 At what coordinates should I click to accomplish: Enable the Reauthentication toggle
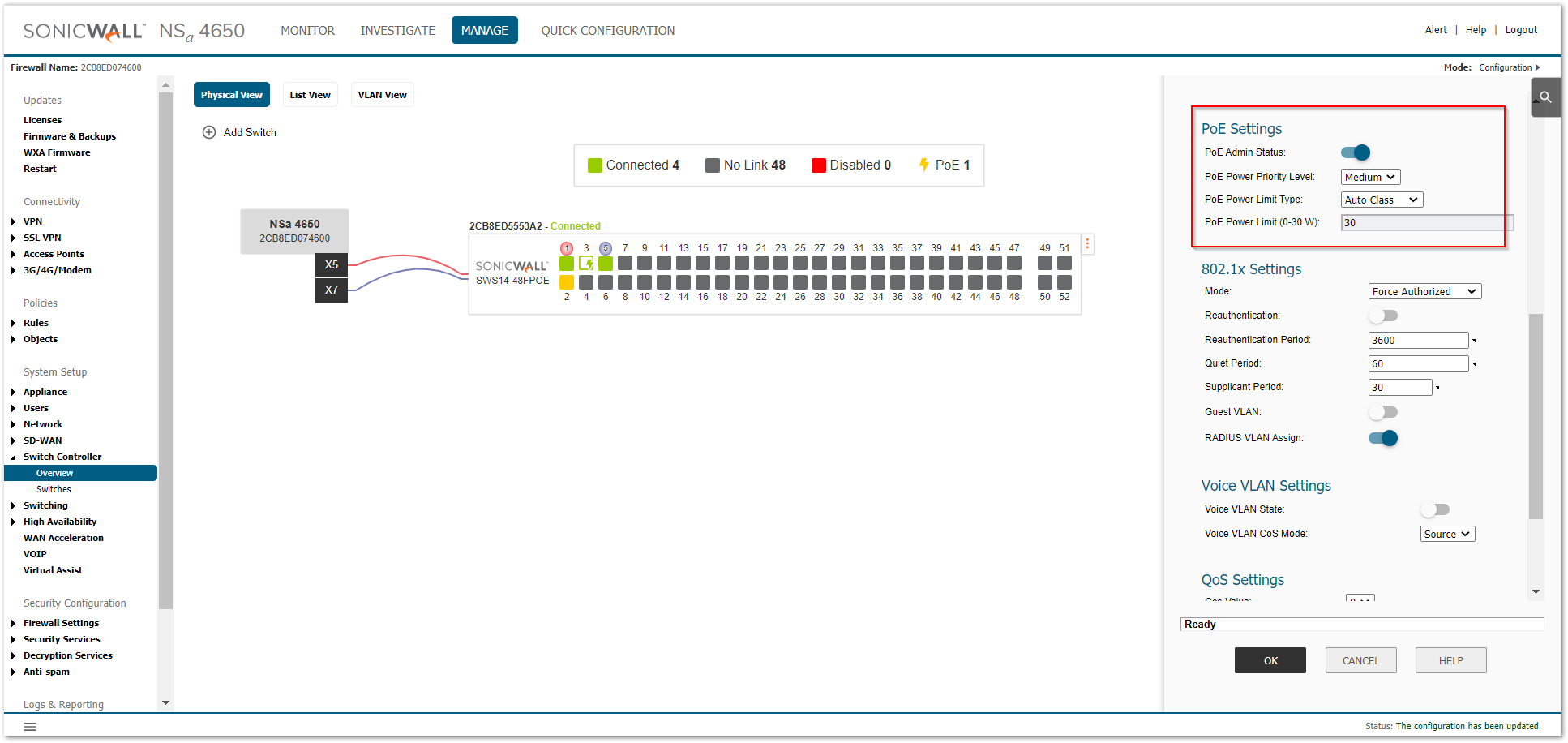click(1383, 316)
